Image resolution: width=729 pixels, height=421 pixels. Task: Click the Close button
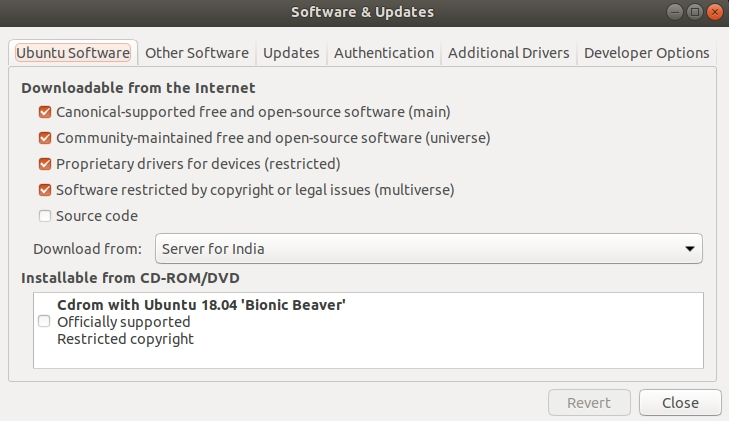(x=680, y=402)
